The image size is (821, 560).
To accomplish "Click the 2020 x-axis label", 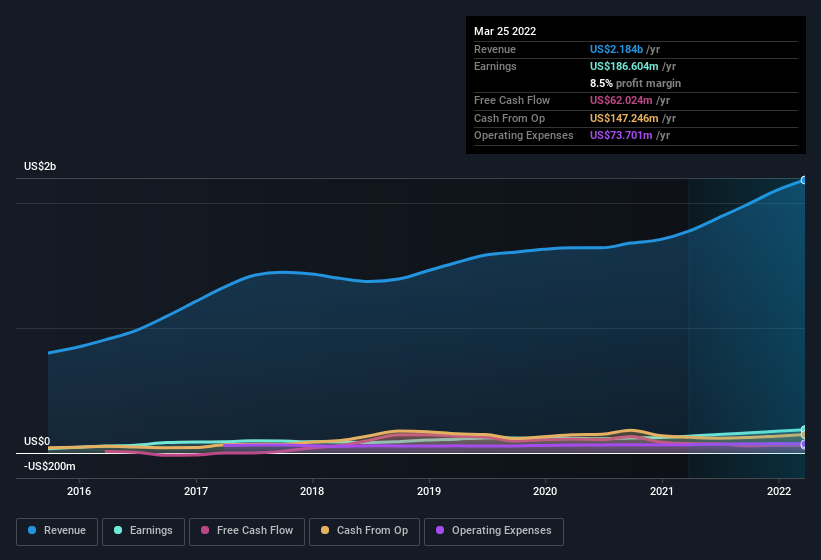I will (545, 491).
